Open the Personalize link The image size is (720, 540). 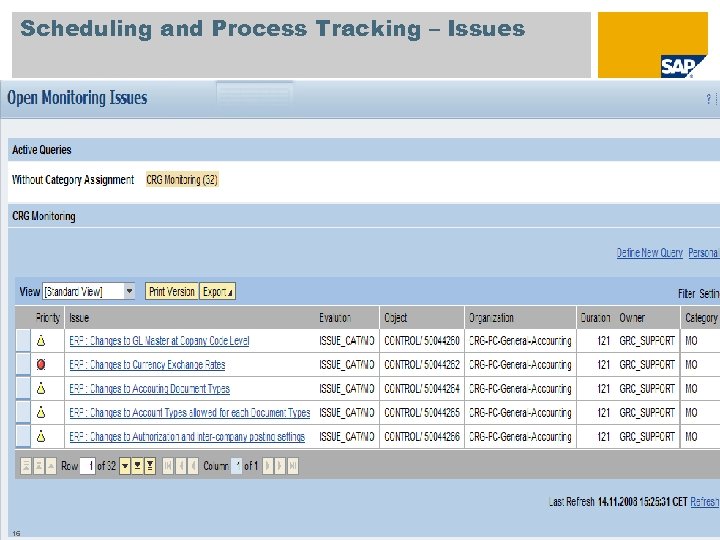coord(703,253)
